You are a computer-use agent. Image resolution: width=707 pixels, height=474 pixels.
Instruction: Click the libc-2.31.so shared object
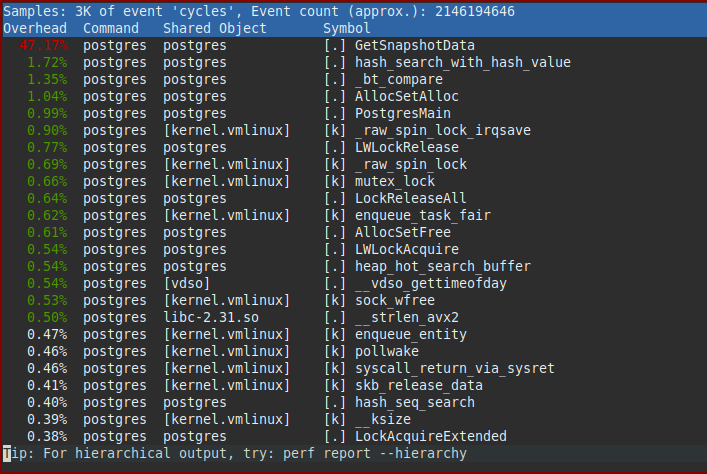[x=211, y=318]
